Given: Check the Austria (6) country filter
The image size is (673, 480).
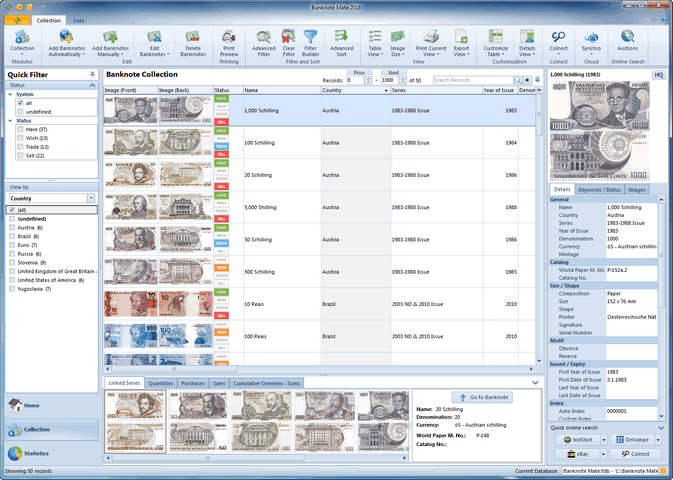Looking at the screenshot, I should click(11, 227).
